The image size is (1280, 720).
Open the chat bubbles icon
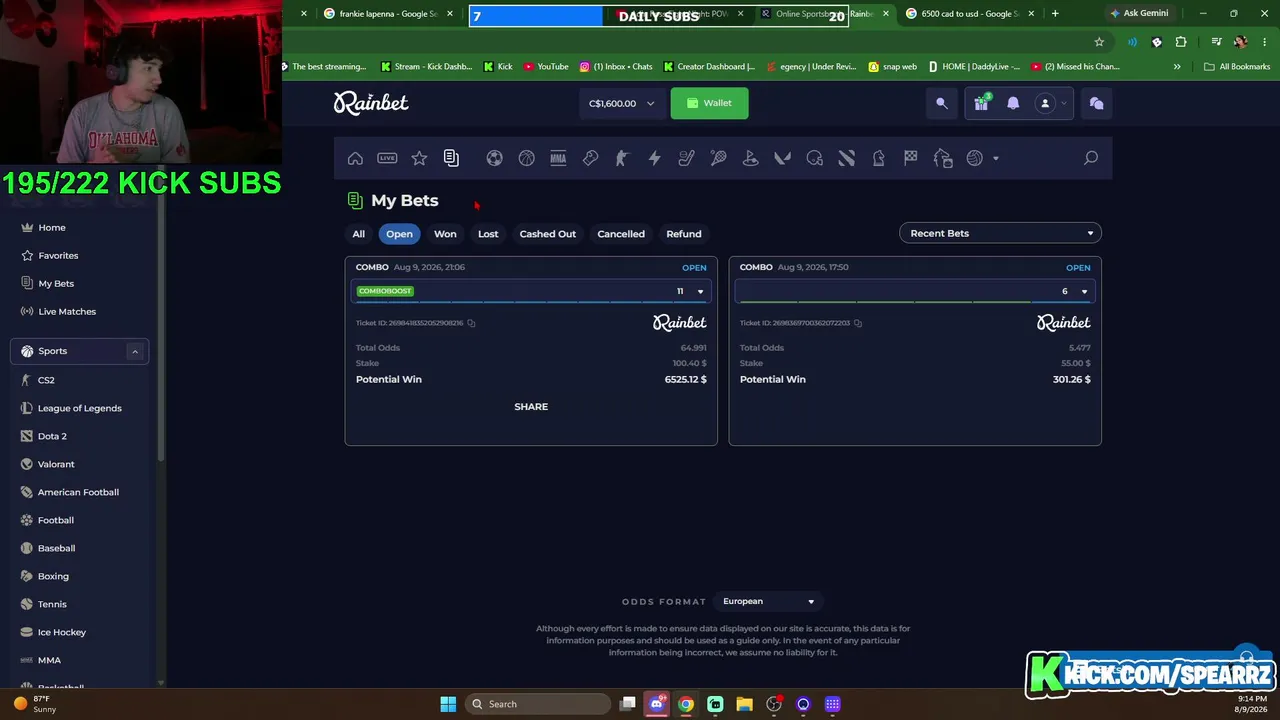pos(1096,103)
